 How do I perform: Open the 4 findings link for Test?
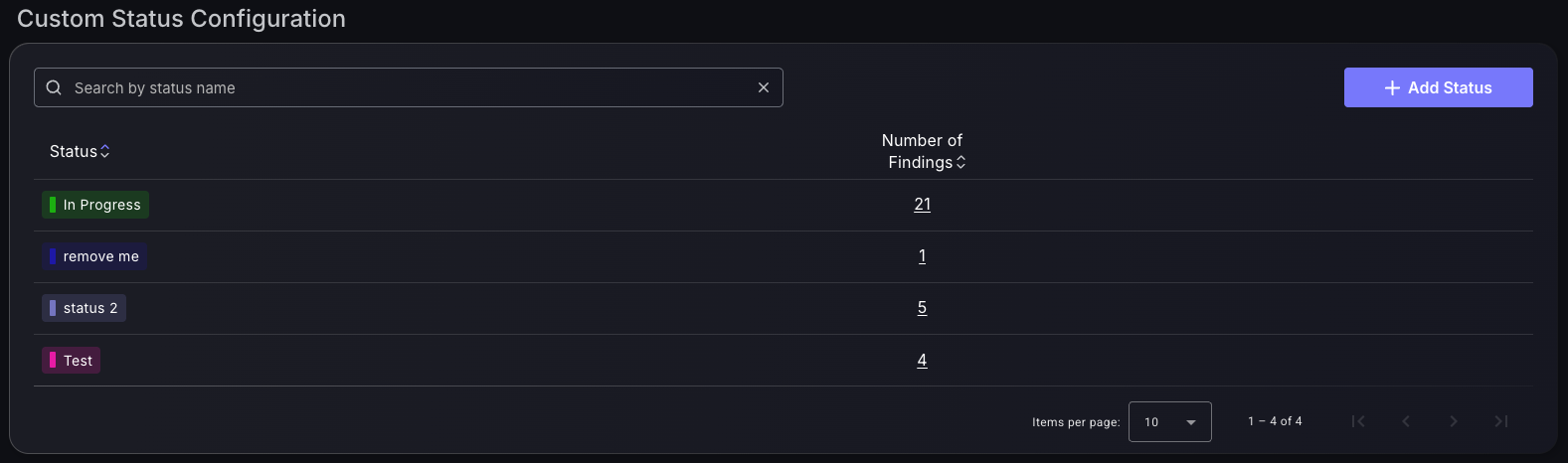pos(923,360)
